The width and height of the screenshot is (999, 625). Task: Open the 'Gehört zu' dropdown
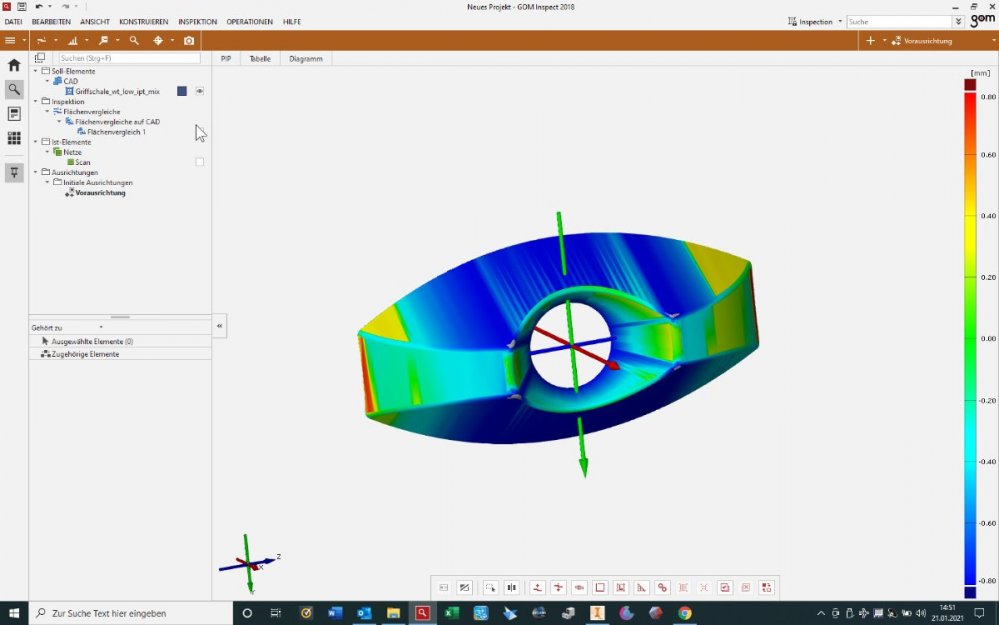(100, 327)
